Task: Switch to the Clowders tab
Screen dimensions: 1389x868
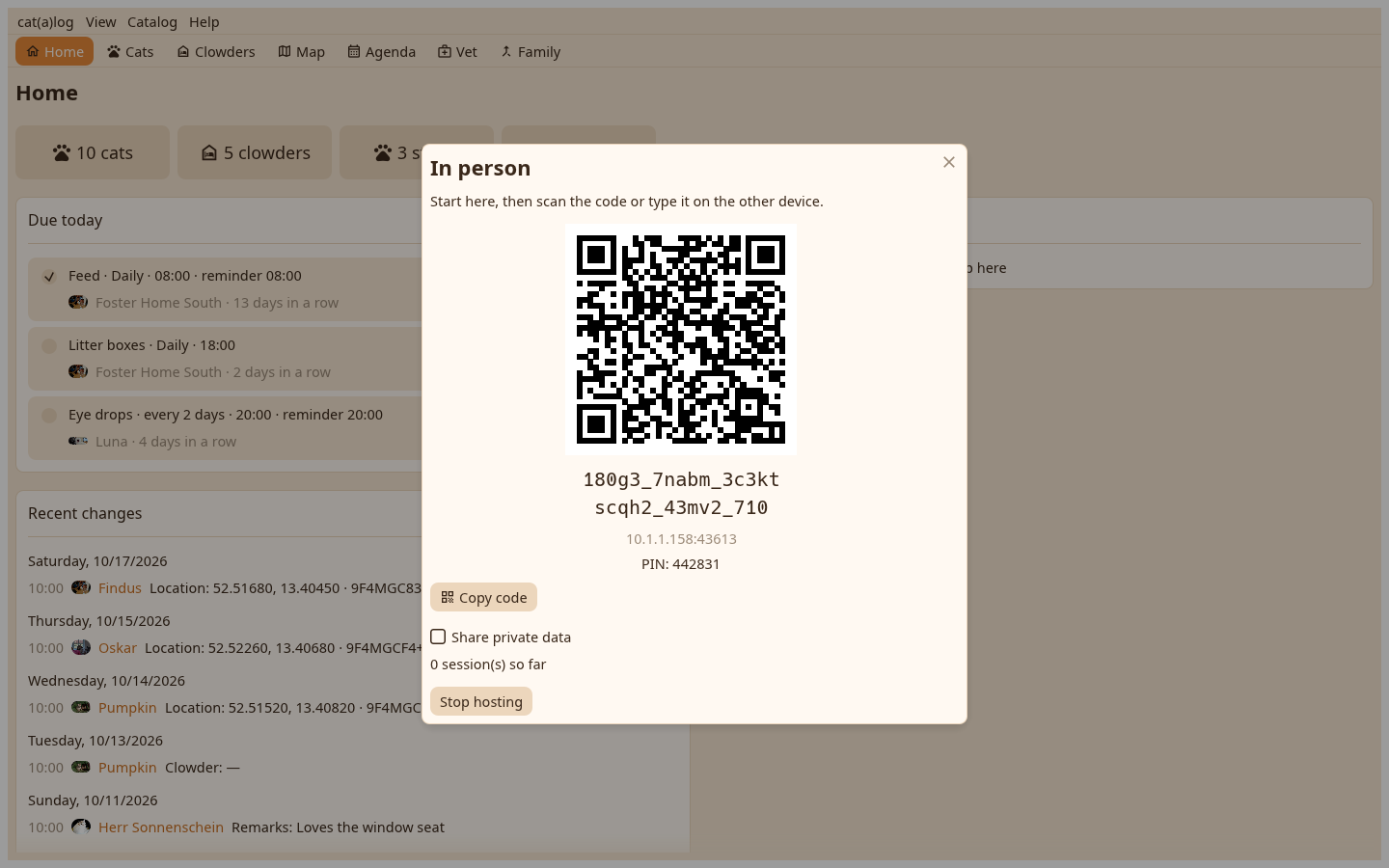Action: (216, 51)
